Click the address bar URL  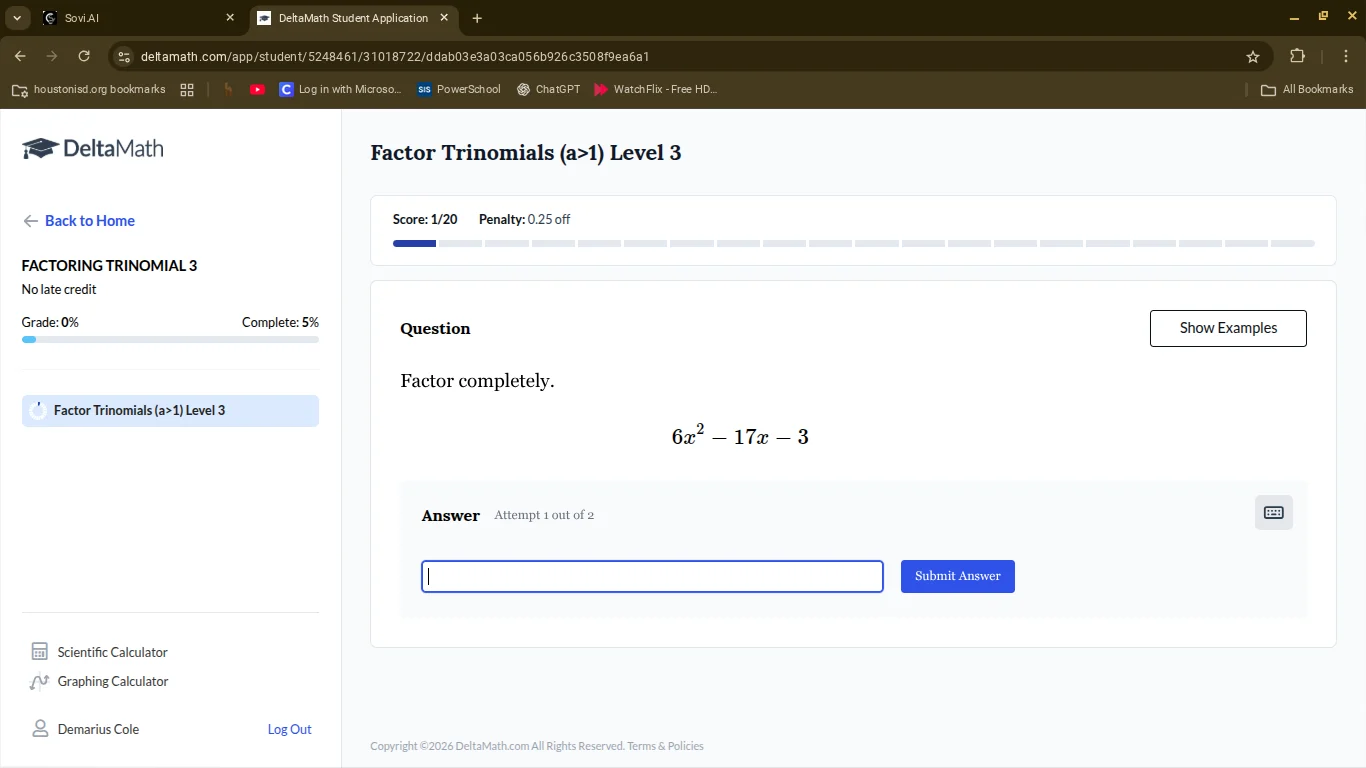(x=395, y=57)
